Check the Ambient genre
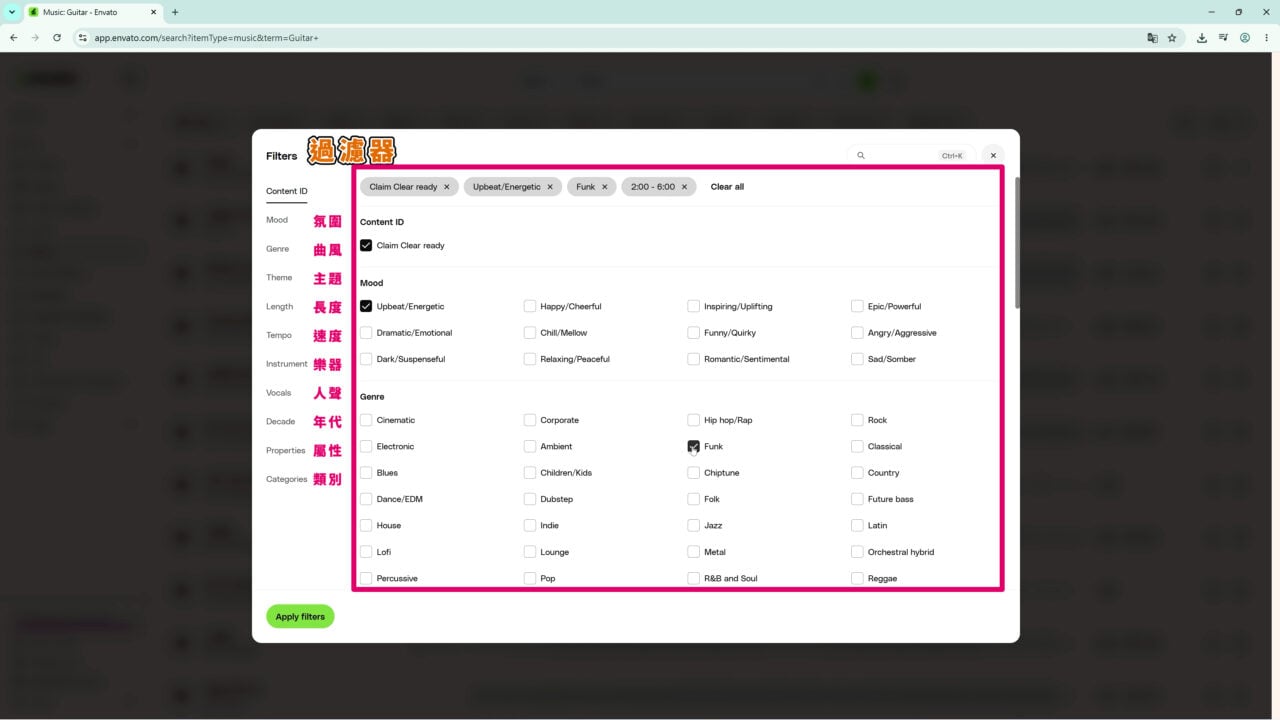The image size is (1280, 720). coord(530,446)
